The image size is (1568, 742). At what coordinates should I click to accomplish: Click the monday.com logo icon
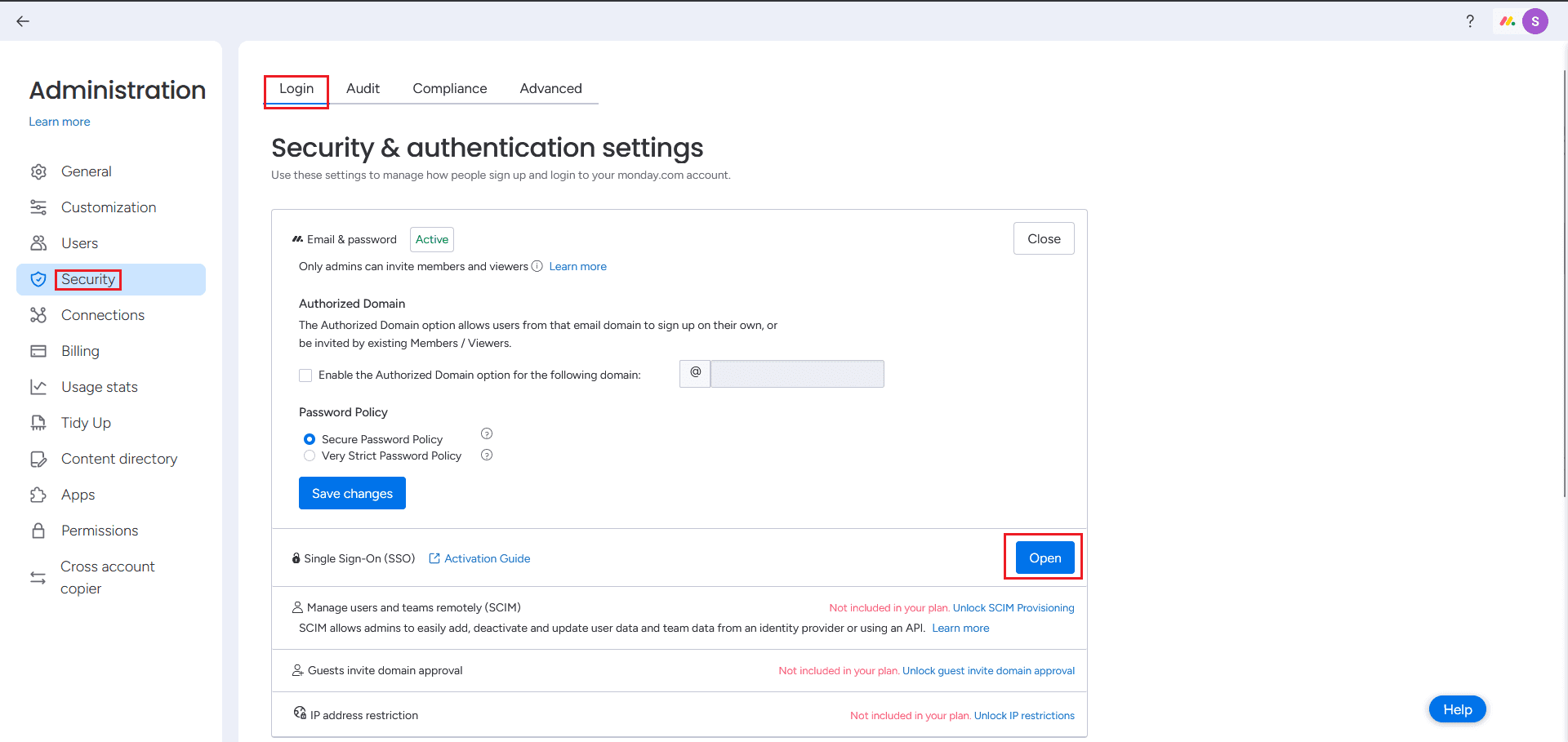coord(1507,21)
